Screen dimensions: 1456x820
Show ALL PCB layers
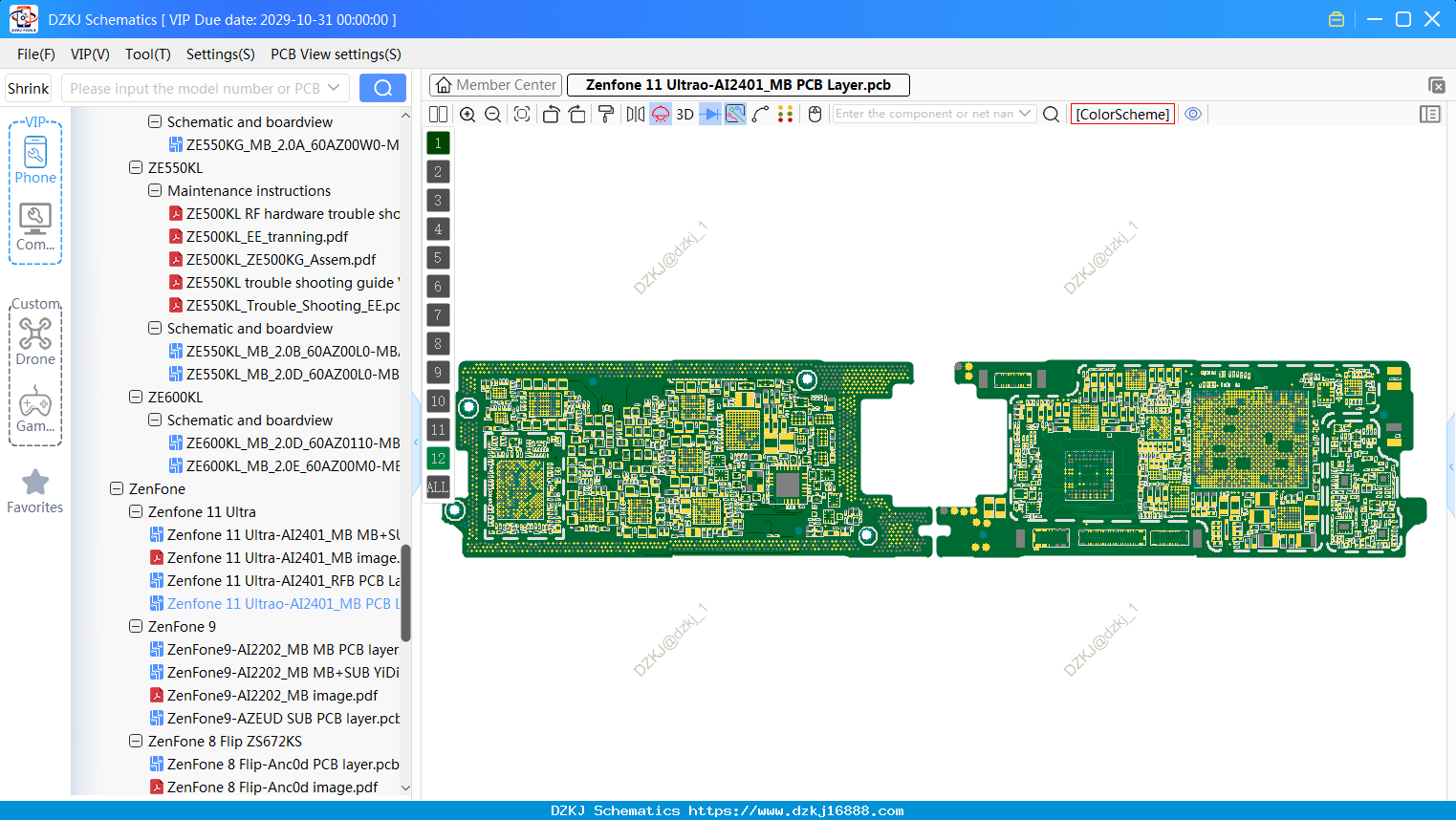pyautogui.click(x=438, y=487)
